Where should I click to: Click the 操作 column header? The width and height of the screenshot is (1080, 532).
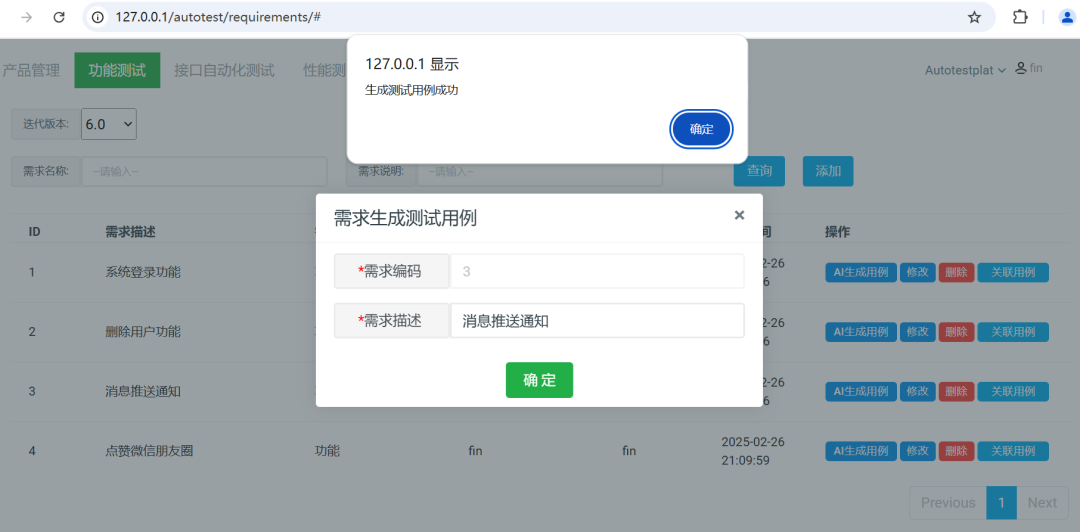coord(838,232)
